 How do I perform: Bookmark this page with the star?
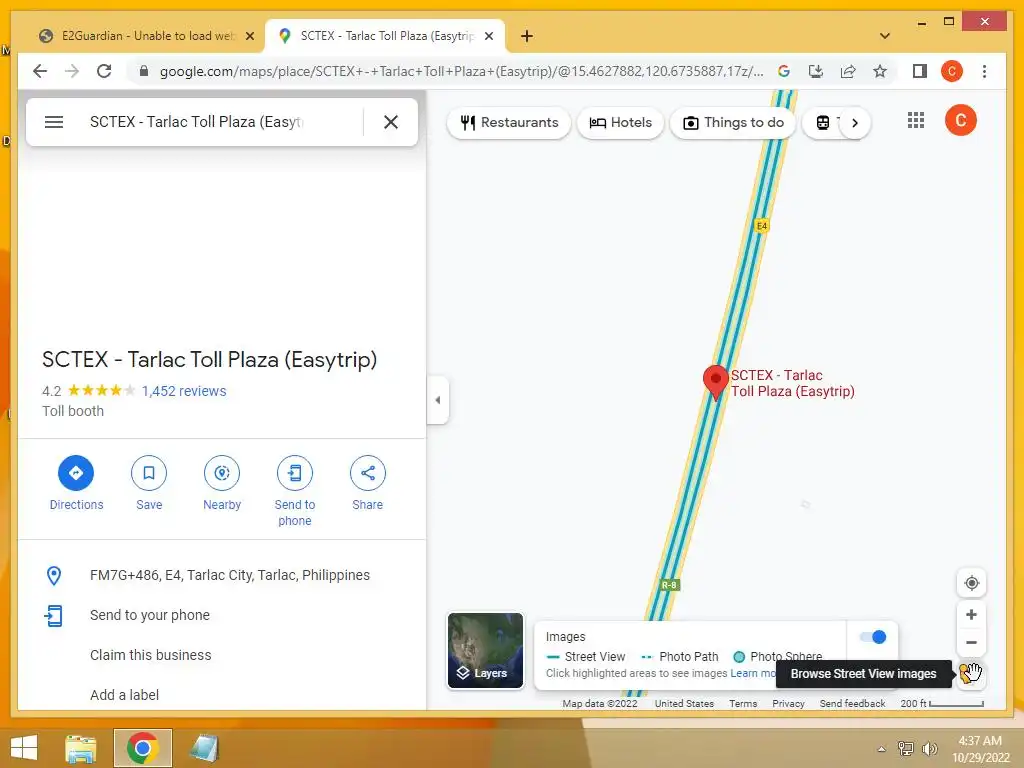(x=880, y=71)
